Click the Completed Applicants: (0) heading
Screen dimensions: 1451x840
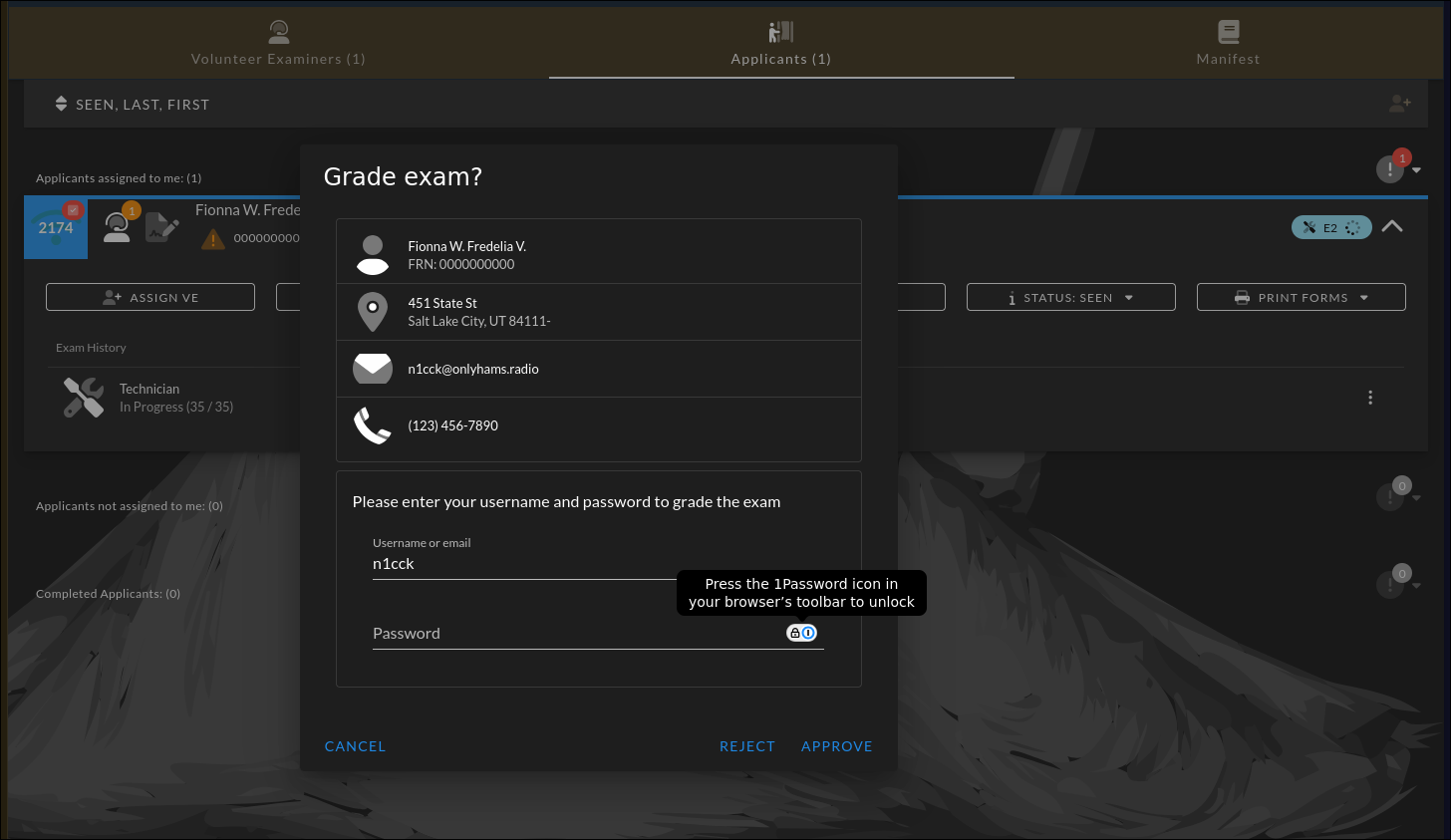[108, 594]
